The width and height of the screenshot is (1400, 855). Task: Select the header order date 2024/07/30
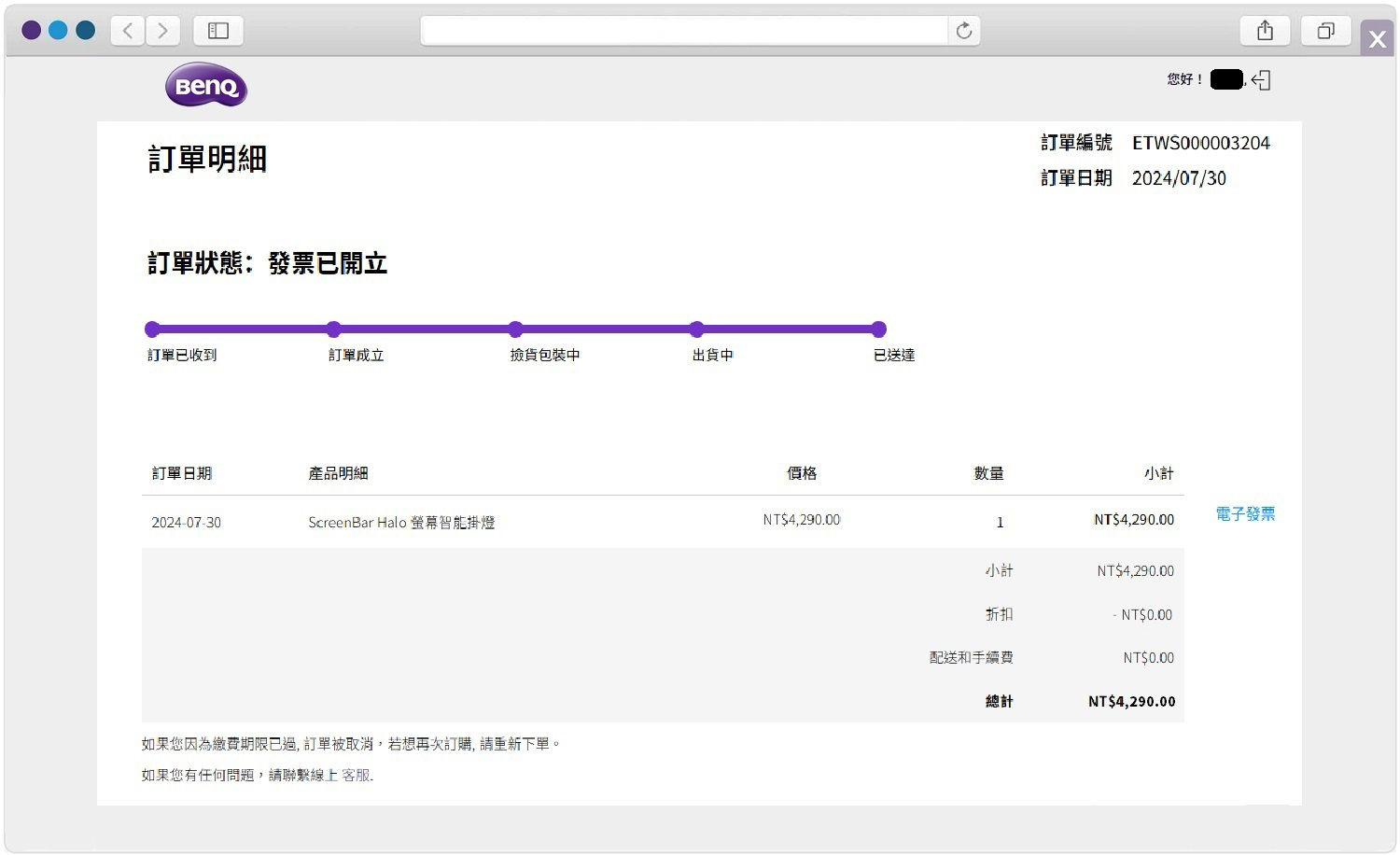coord(1179,178)
